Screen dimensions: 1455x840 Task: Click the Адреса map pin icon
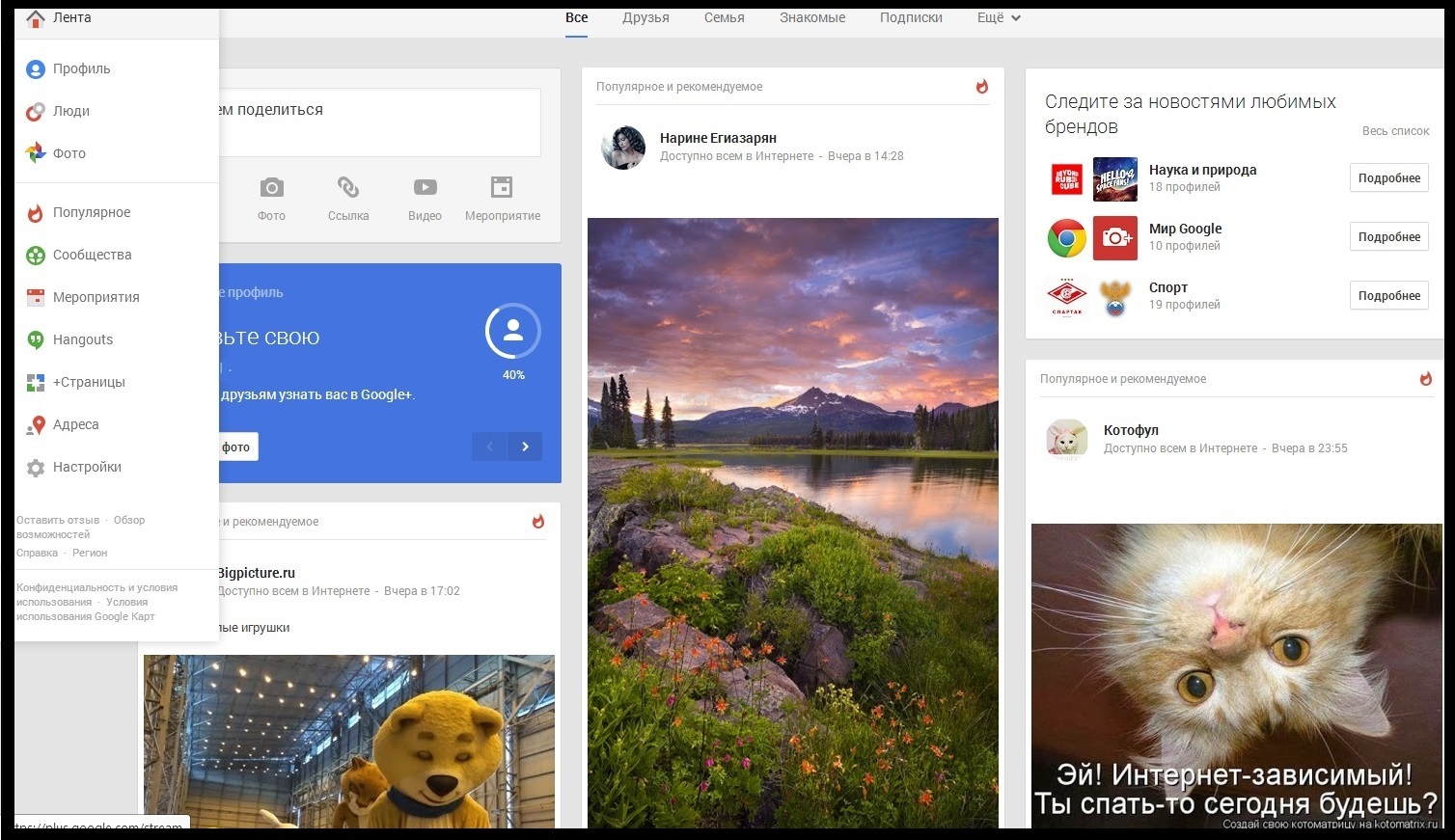tap(36, 425)
